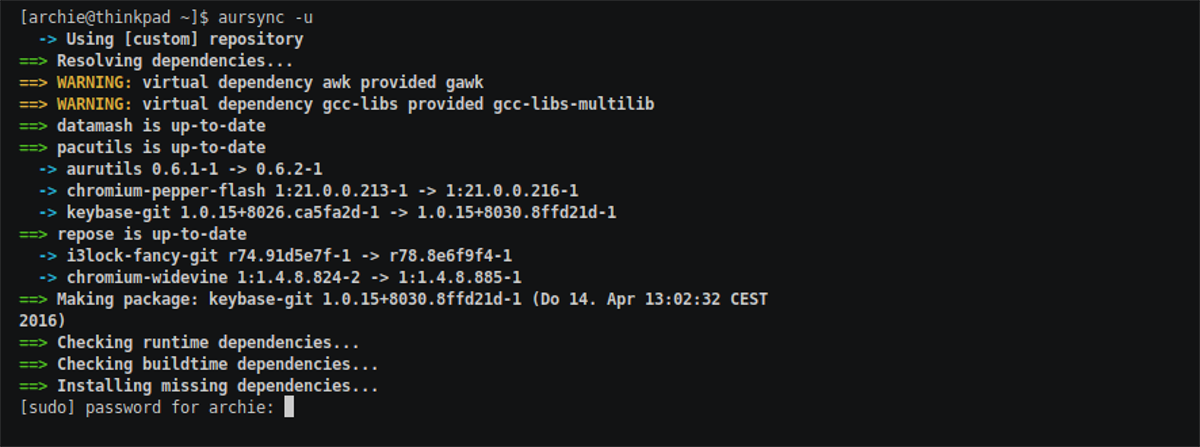Screen dimensions: 1200x447
Task: Click the yellow arrow before gcc-libs WARNING
Action: point(33,104)
